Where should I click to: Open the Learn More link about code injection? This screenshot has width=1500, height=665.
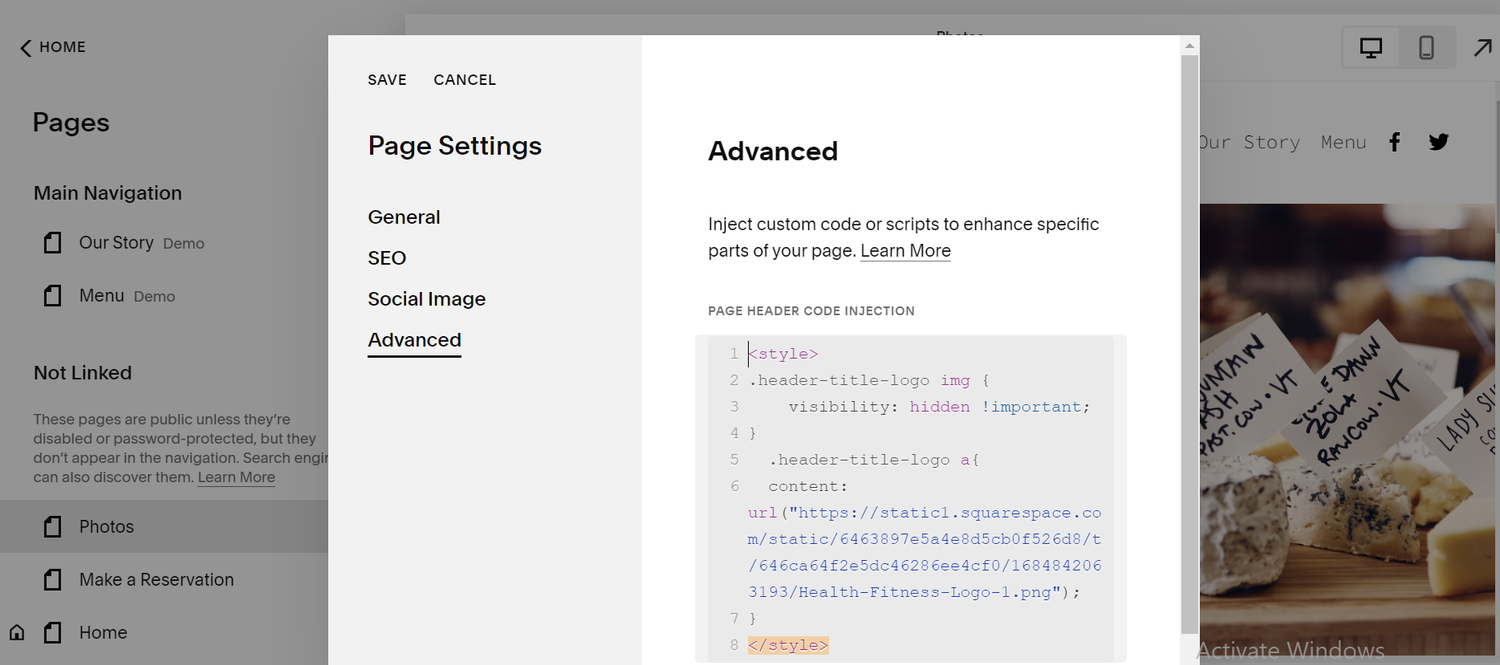[905, 251]
